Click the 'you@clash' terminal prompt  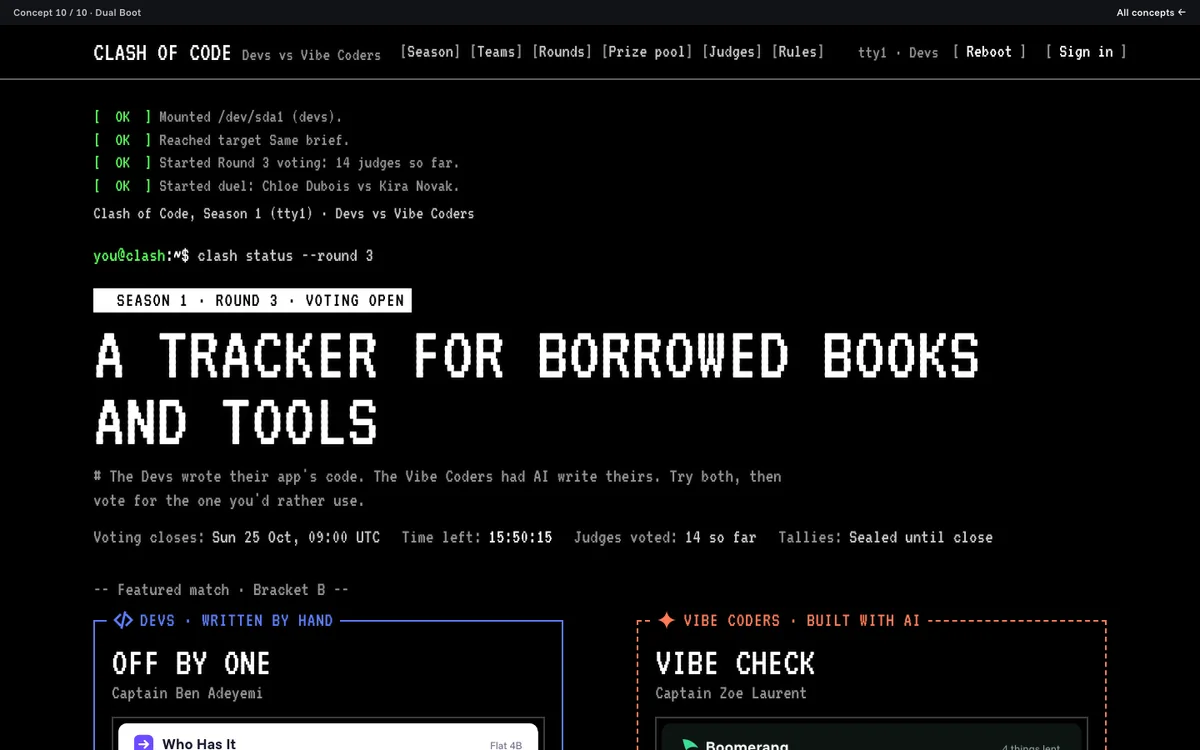(129, 256)
